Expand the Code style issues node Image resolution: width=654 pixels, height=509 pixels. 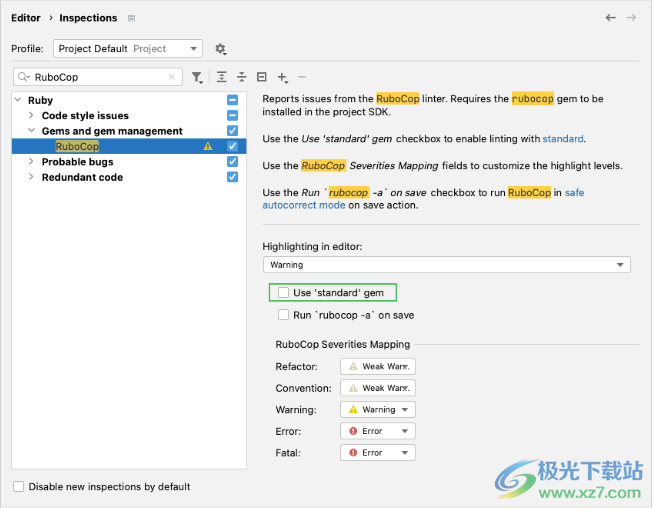point(32,116)
